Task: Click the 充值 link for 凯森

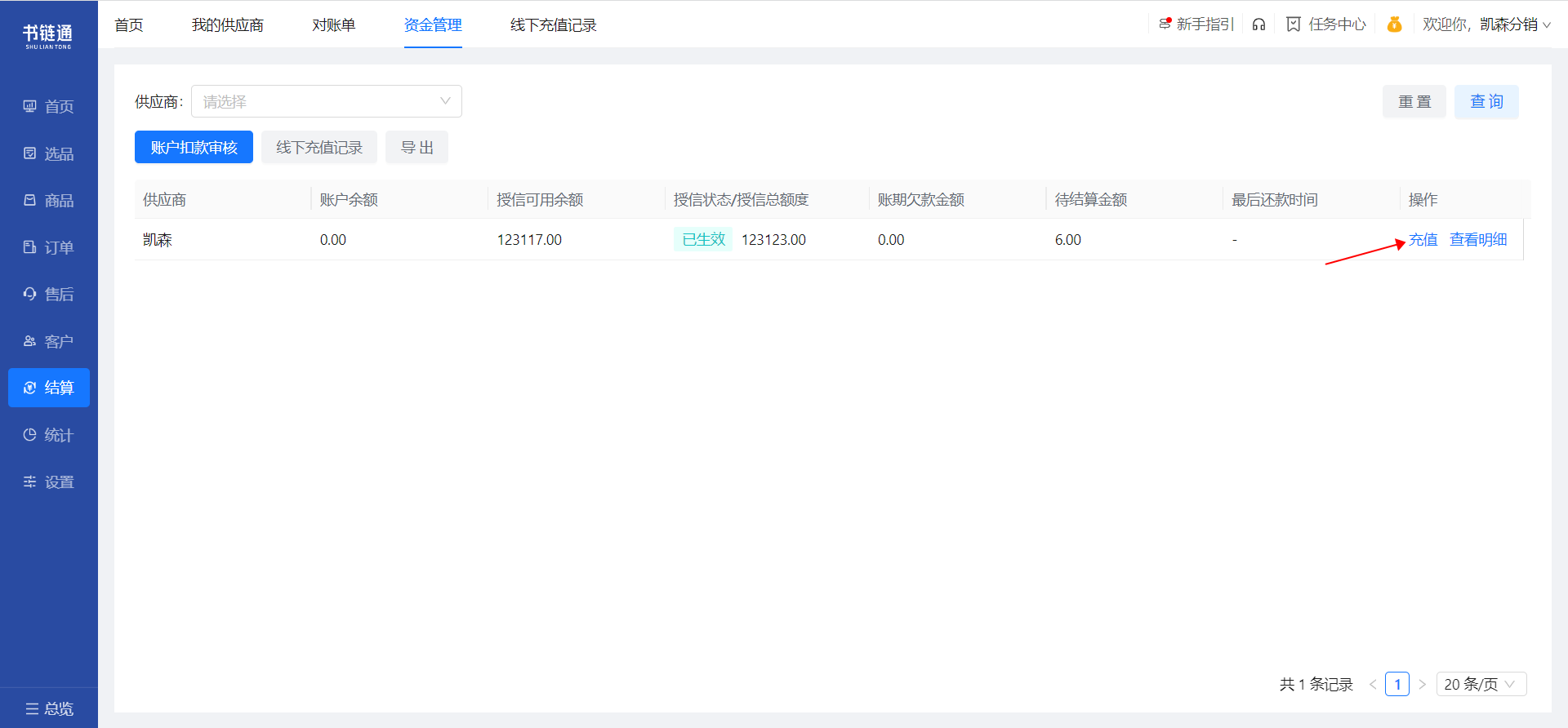Action: pos(1423,240)
